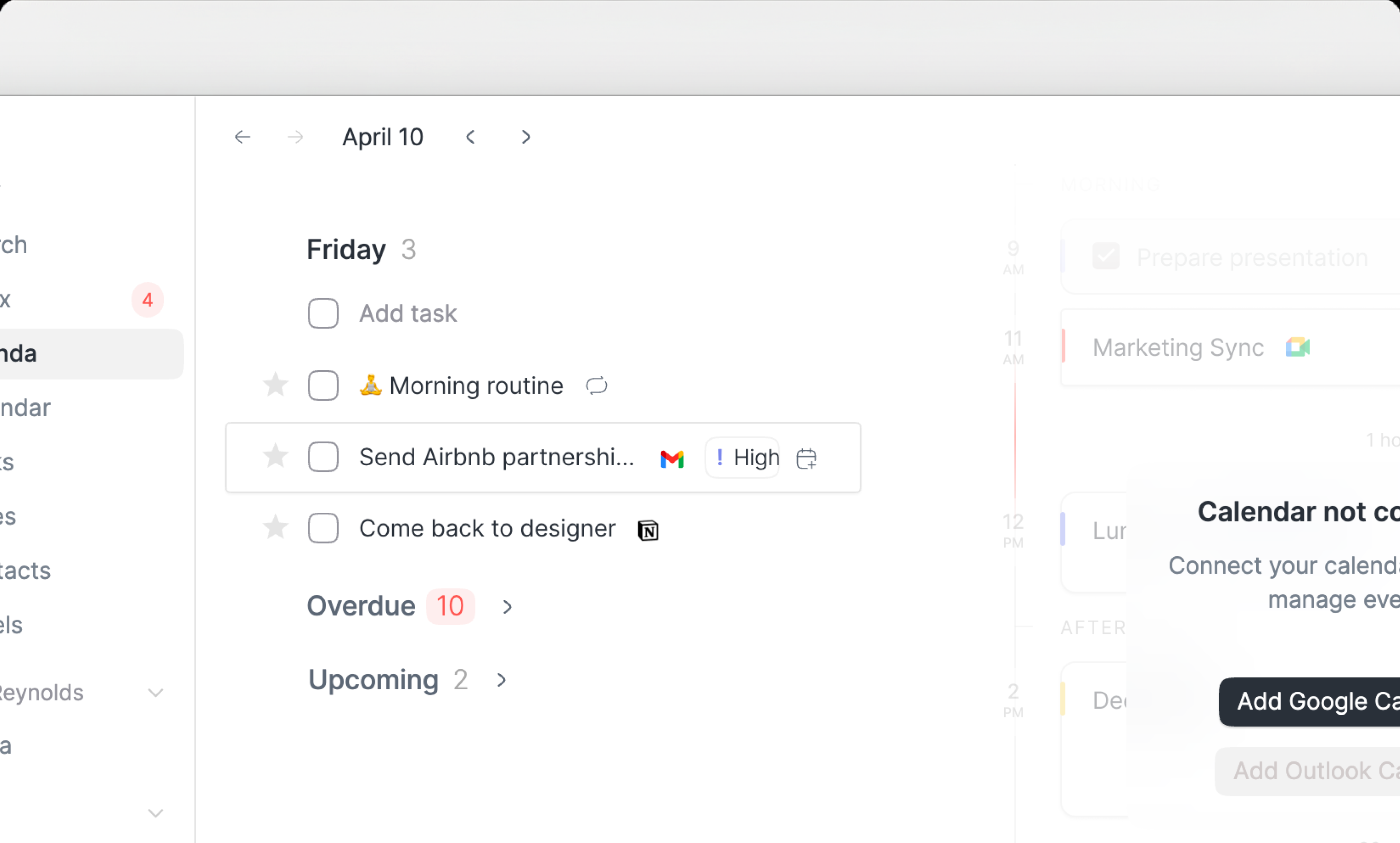Screen dimensions: 1400x843
Task: Click the repeat icon next to Morning routine
Action: point(597,386)
